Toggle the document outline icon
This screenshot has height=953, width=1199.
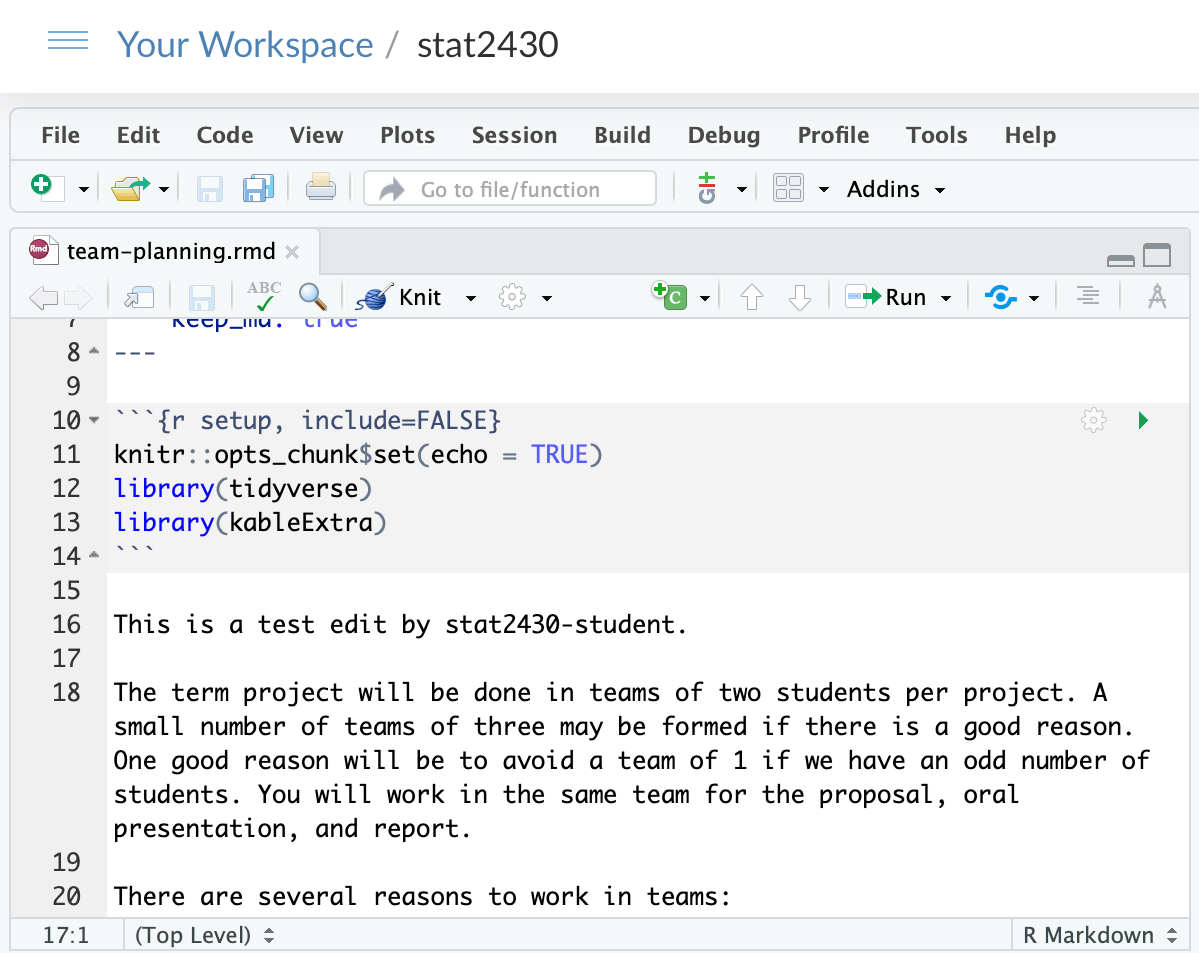point(1088,296)
